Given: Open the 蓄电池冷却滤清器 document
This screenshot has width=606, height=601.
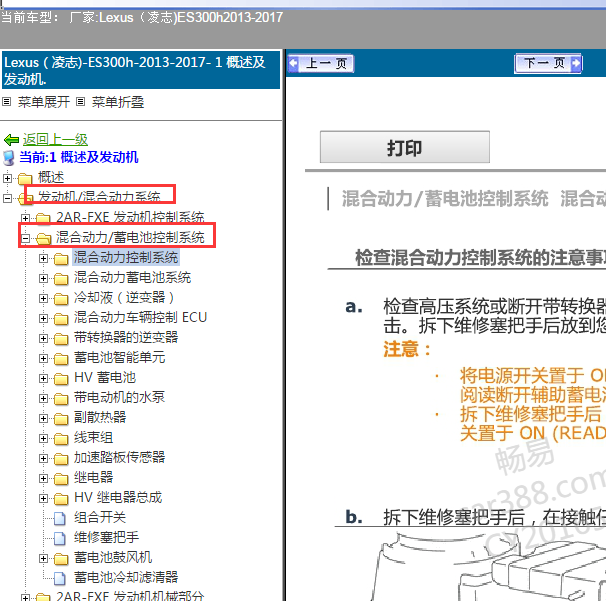Looking at the screenshot, I should [126, 577].
